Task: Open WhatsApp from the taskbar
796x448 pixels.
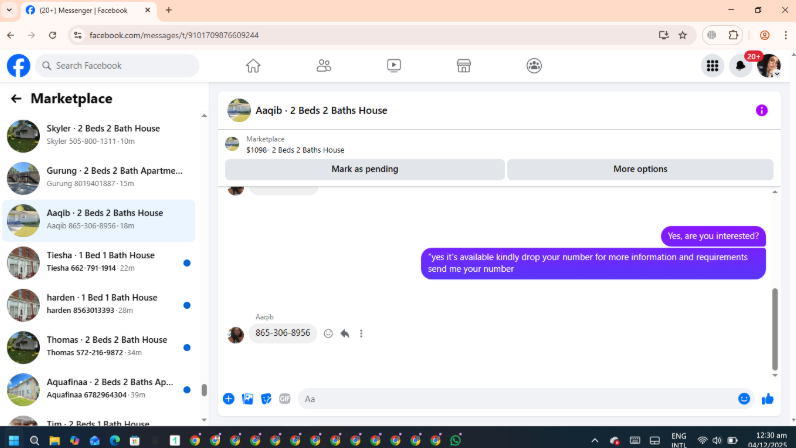Action: click(455, 440)
